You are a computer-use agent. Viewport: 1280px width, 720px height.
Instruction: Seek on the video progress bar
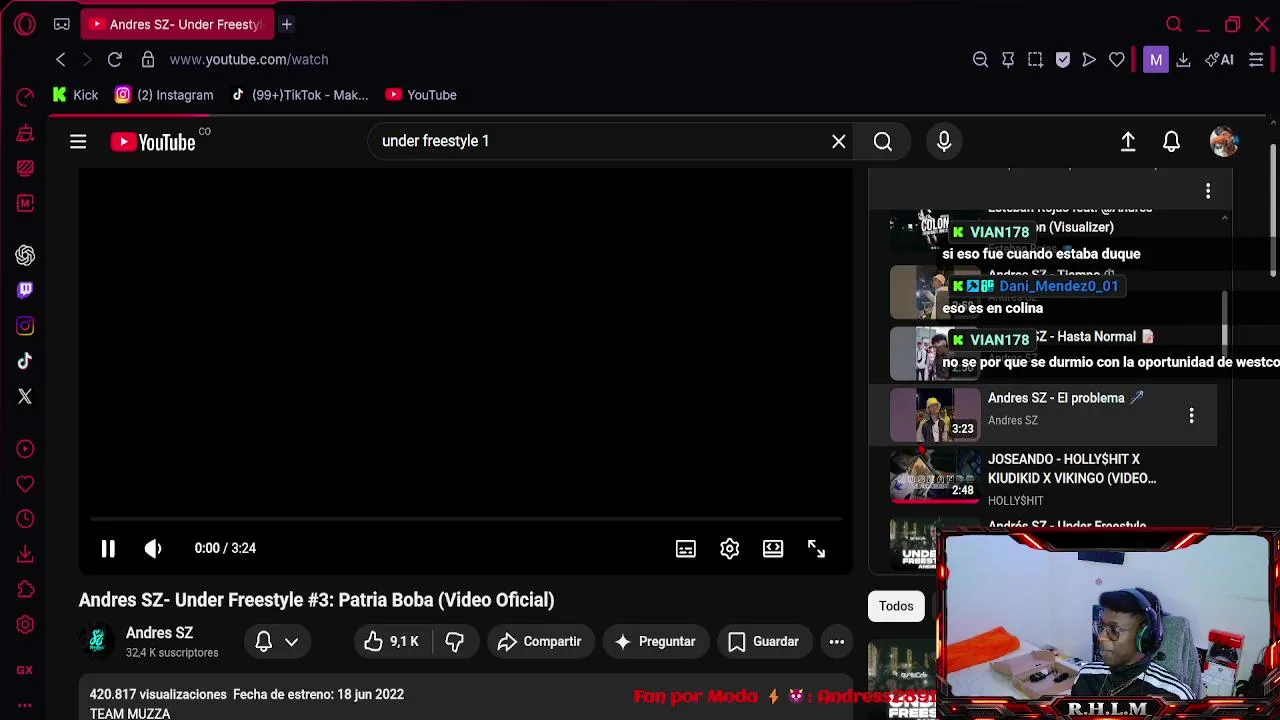coord(466,520)
